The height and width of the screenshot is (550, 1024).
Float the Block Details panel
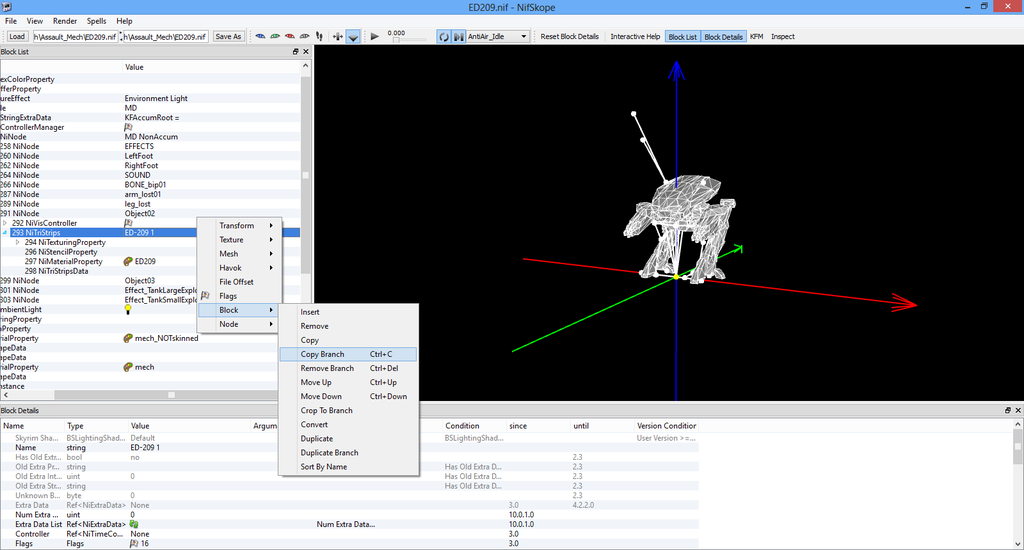pos(1008,410)
